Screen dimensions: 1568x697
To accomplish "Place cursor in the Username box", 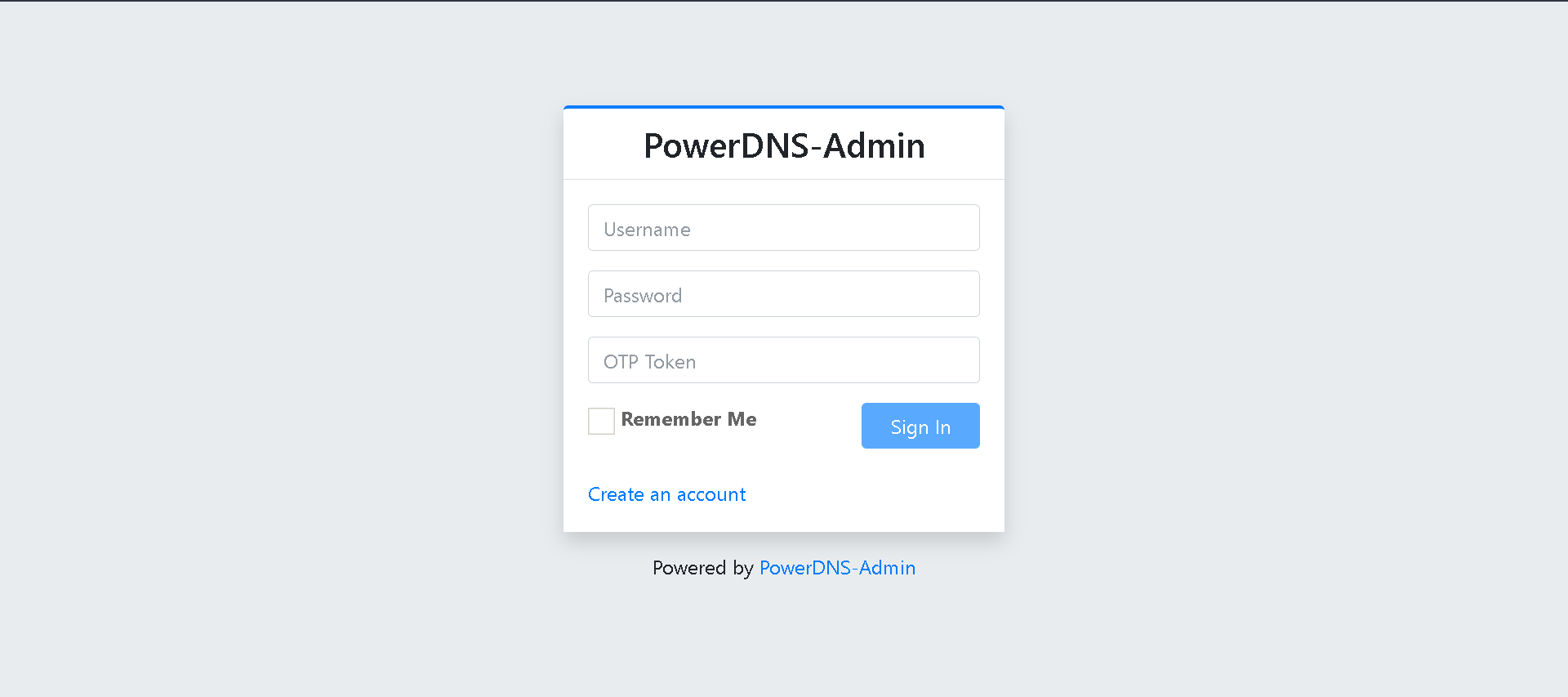I will (x=783, y=228).
